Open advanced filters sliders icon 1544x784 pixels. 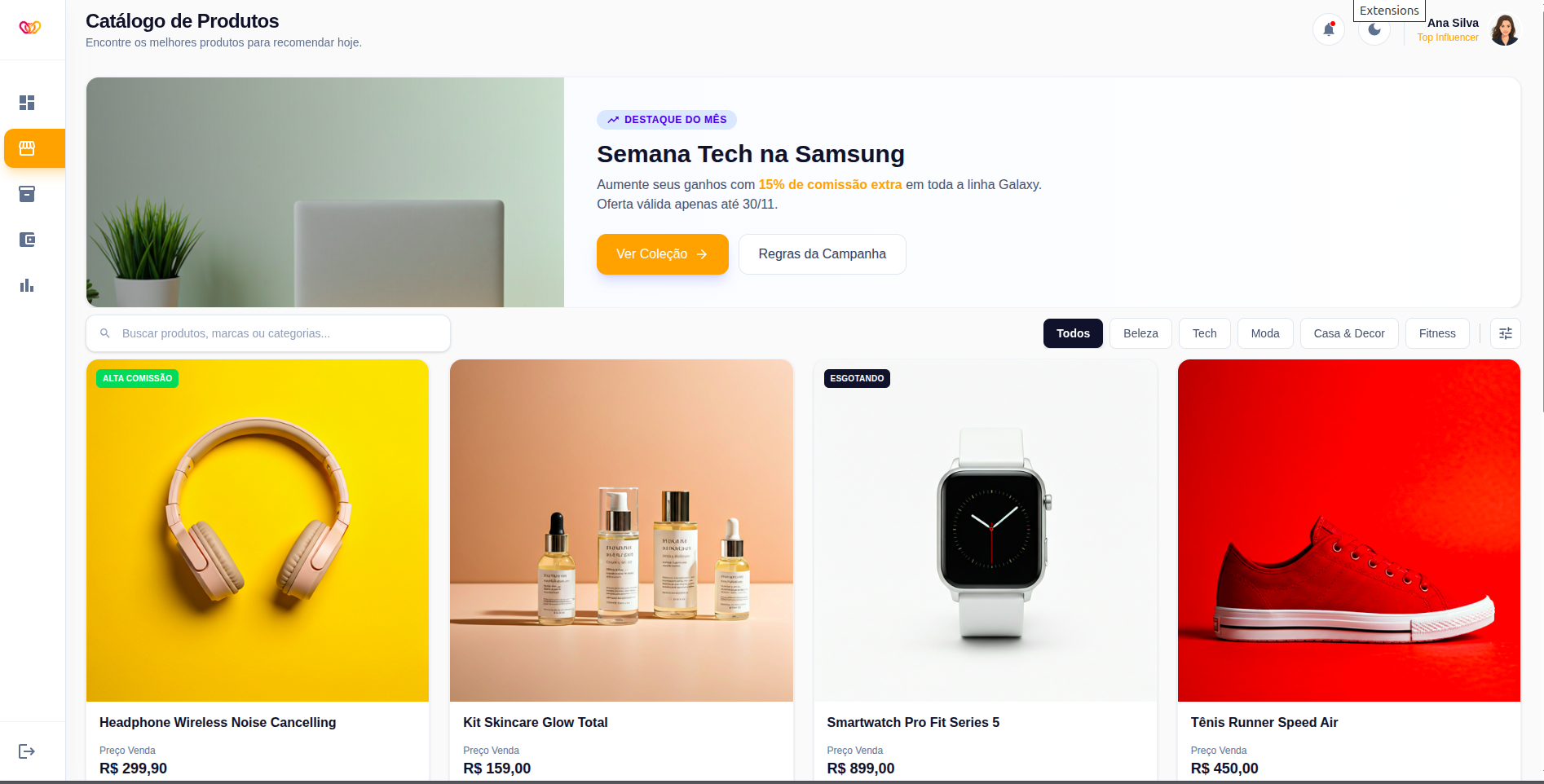pos(1506,333)
